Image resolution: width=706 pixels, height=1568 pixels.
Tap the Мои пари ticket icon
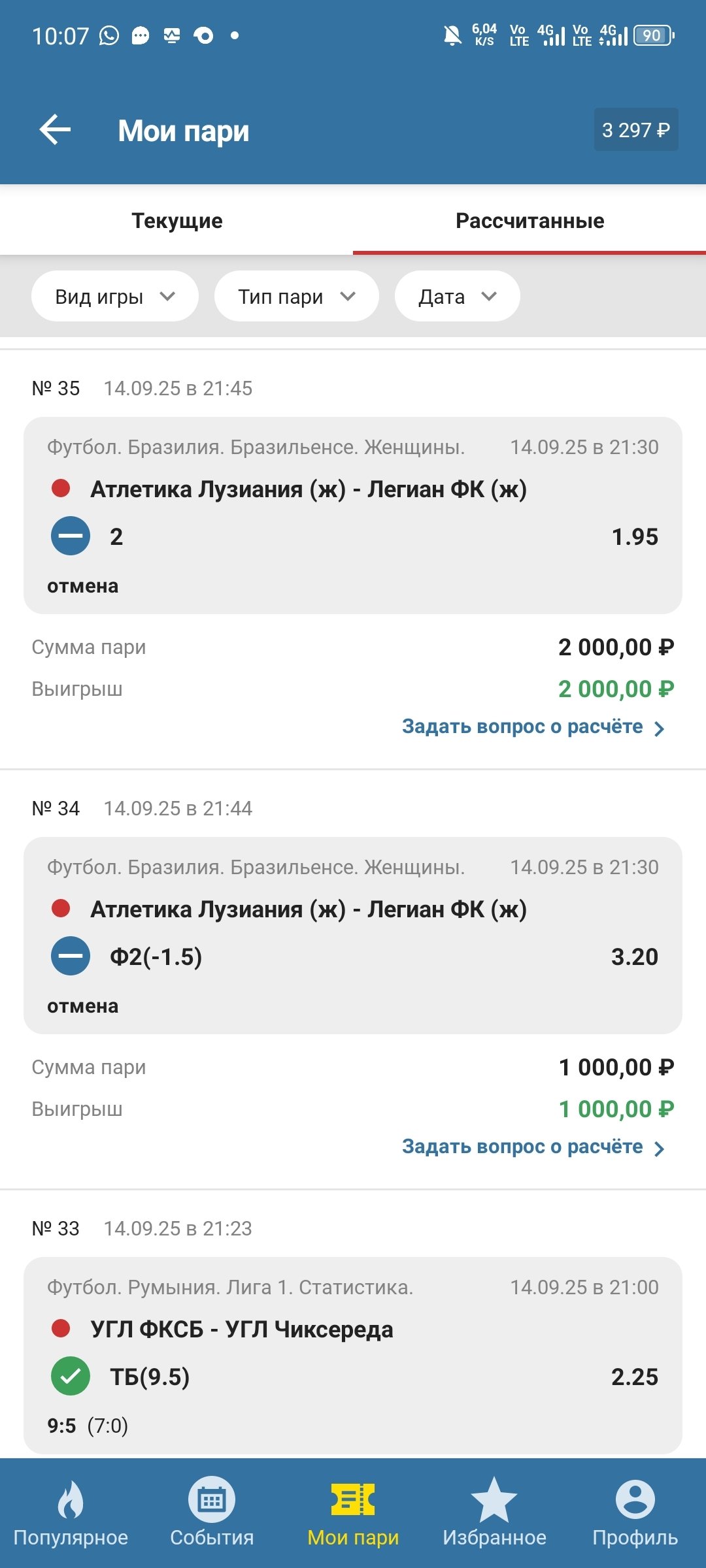click(x=353, y=1499)
